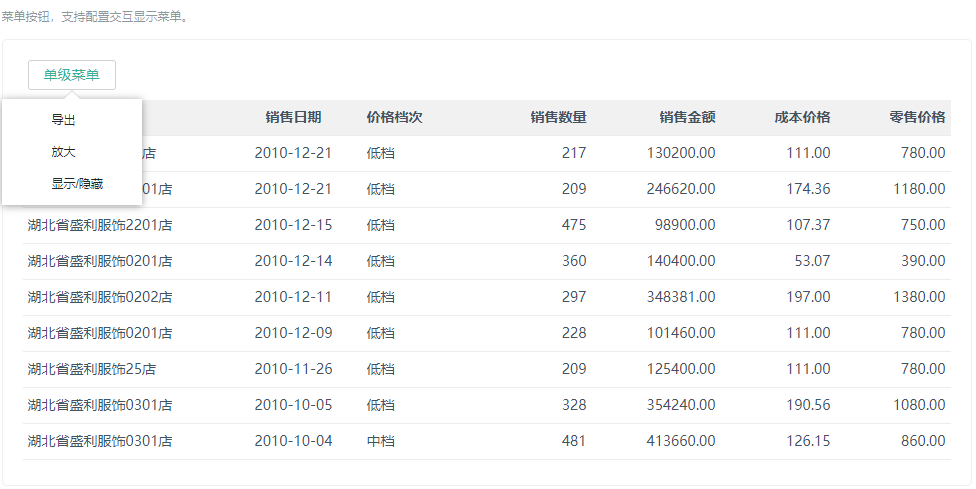
Task: Click the 价格档次 column header
Action: (x=394, y=117)
